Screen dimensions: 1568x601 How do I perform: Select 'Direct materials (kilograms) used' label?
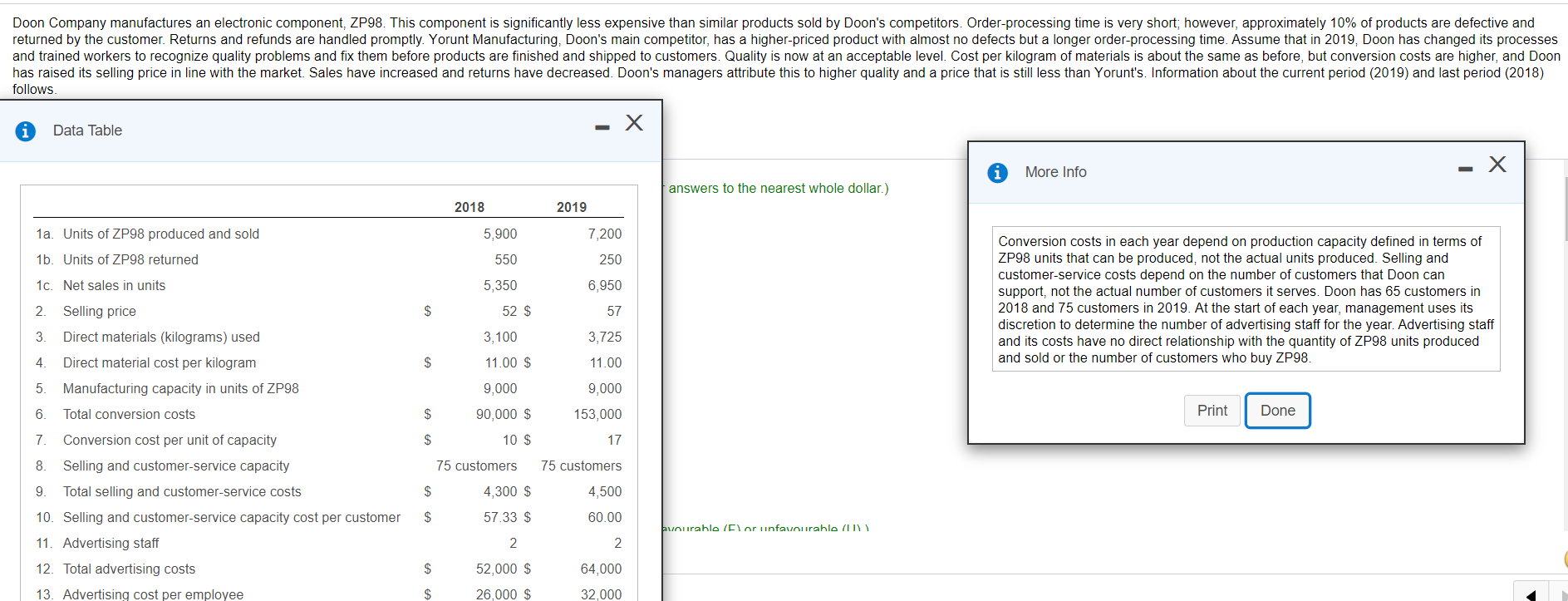(x=161, y=337)
